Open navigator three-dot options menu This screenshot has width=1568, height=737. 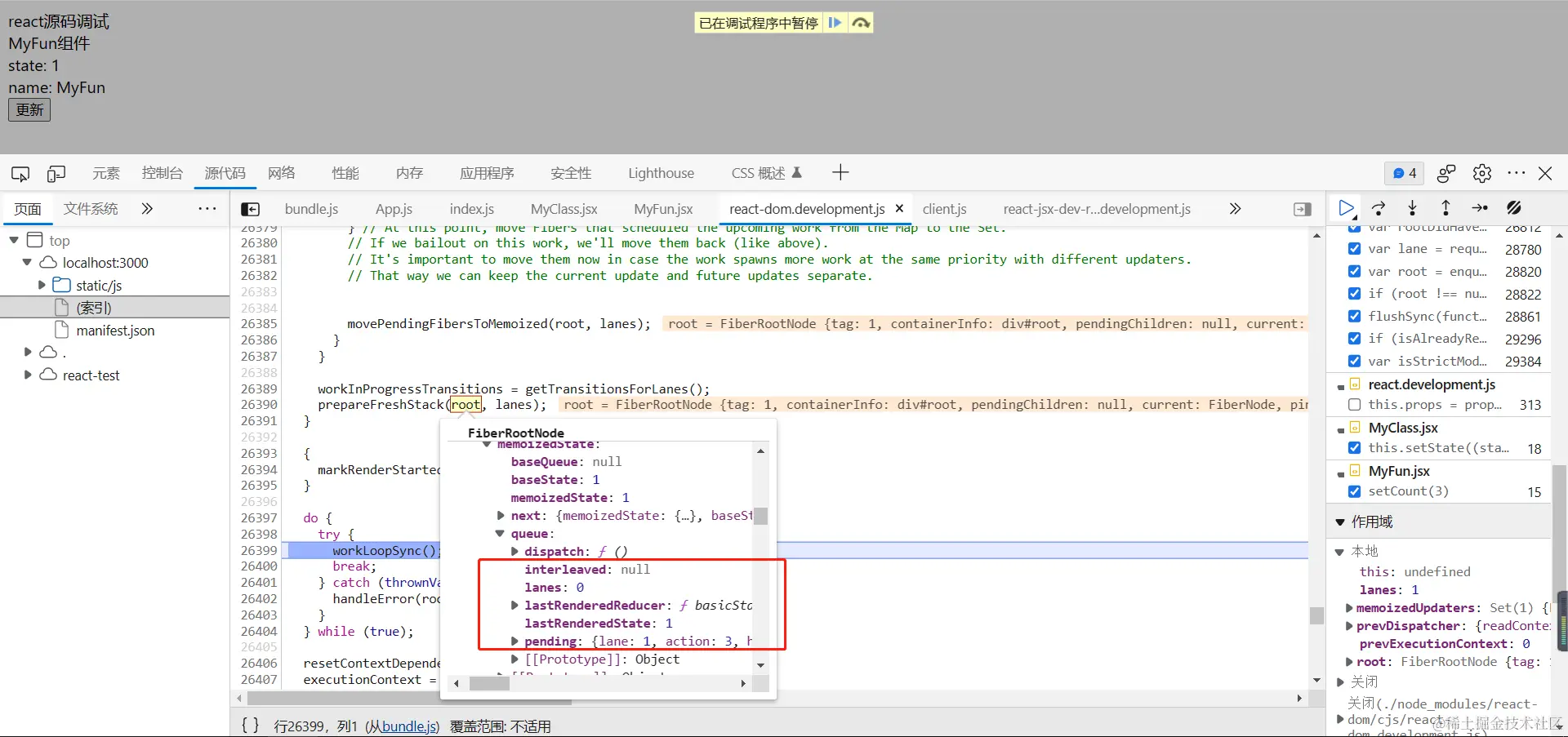click(207, 209)
